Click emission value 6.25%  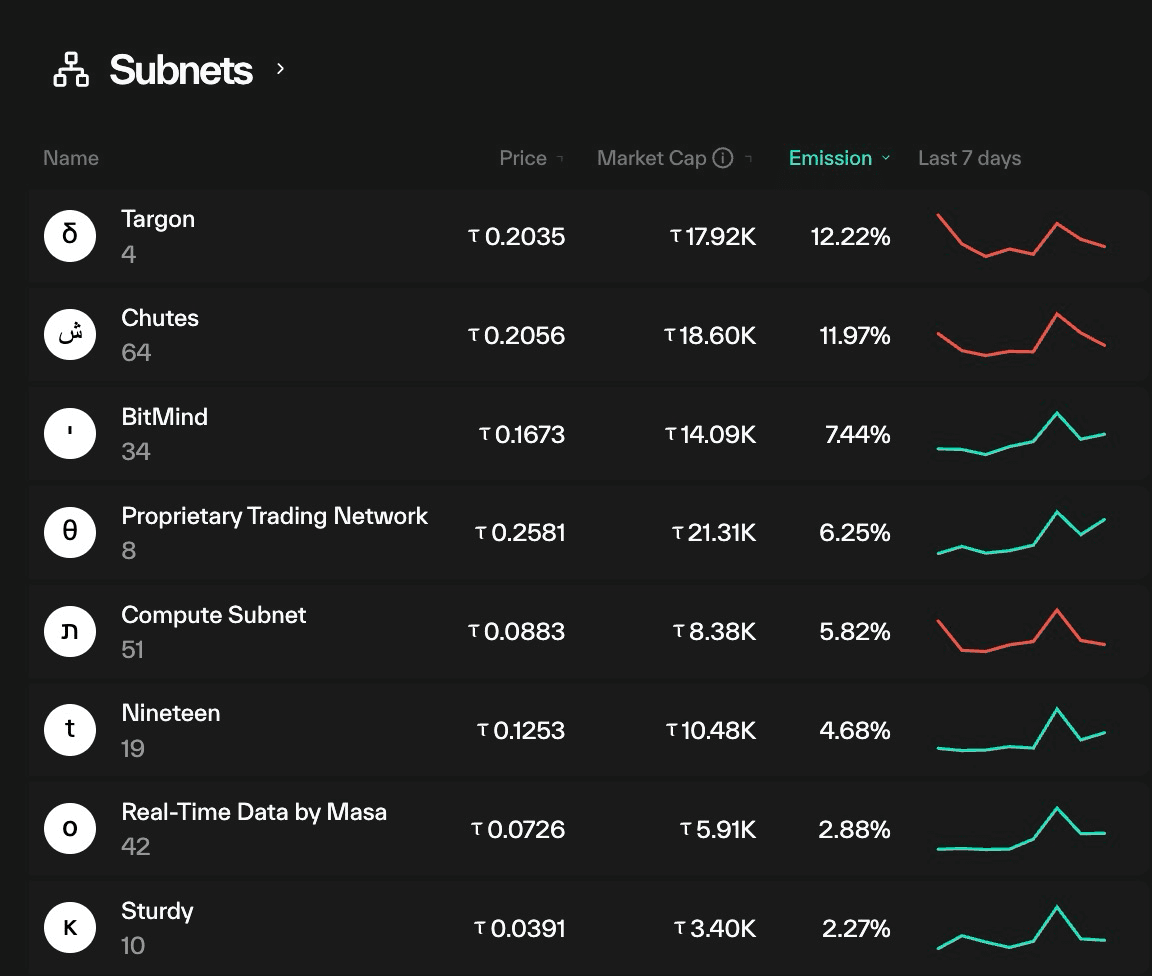coord(854,533)
